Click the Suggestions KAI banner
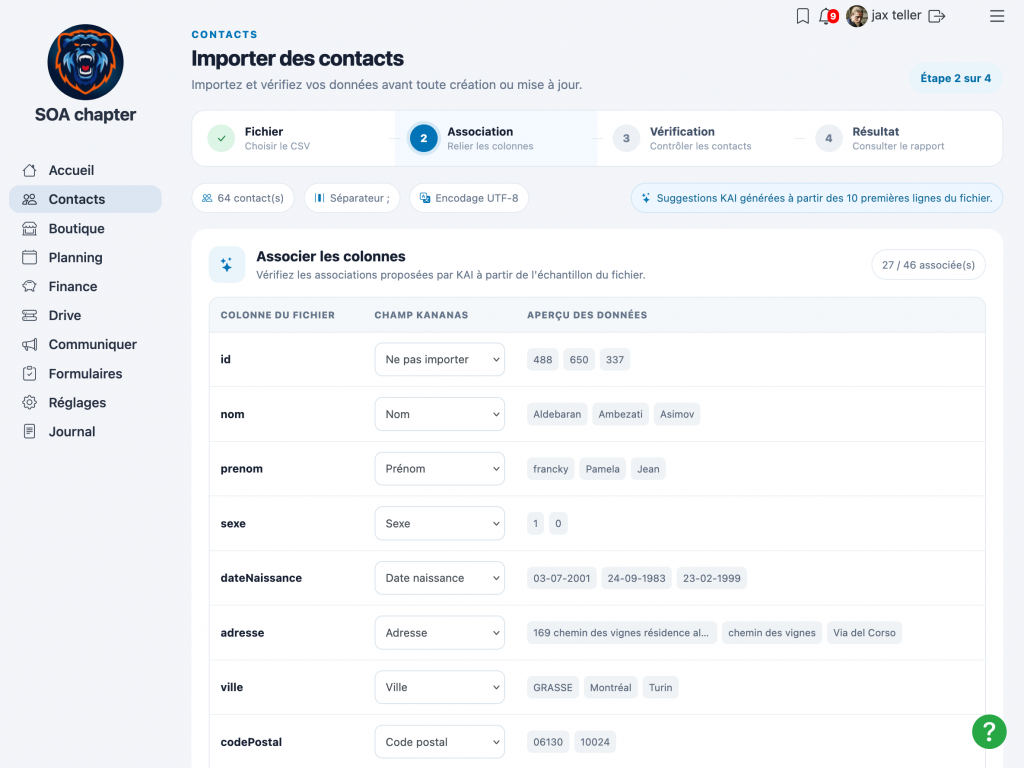This screenshot has width=1024, height=768. coord(817,198)
